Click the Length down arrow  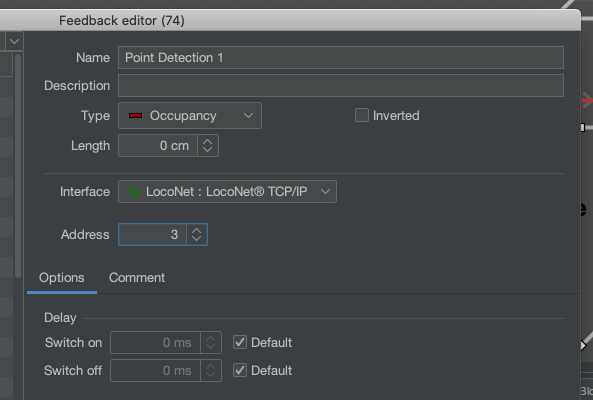pyautogui.click(x=207, y=150)
